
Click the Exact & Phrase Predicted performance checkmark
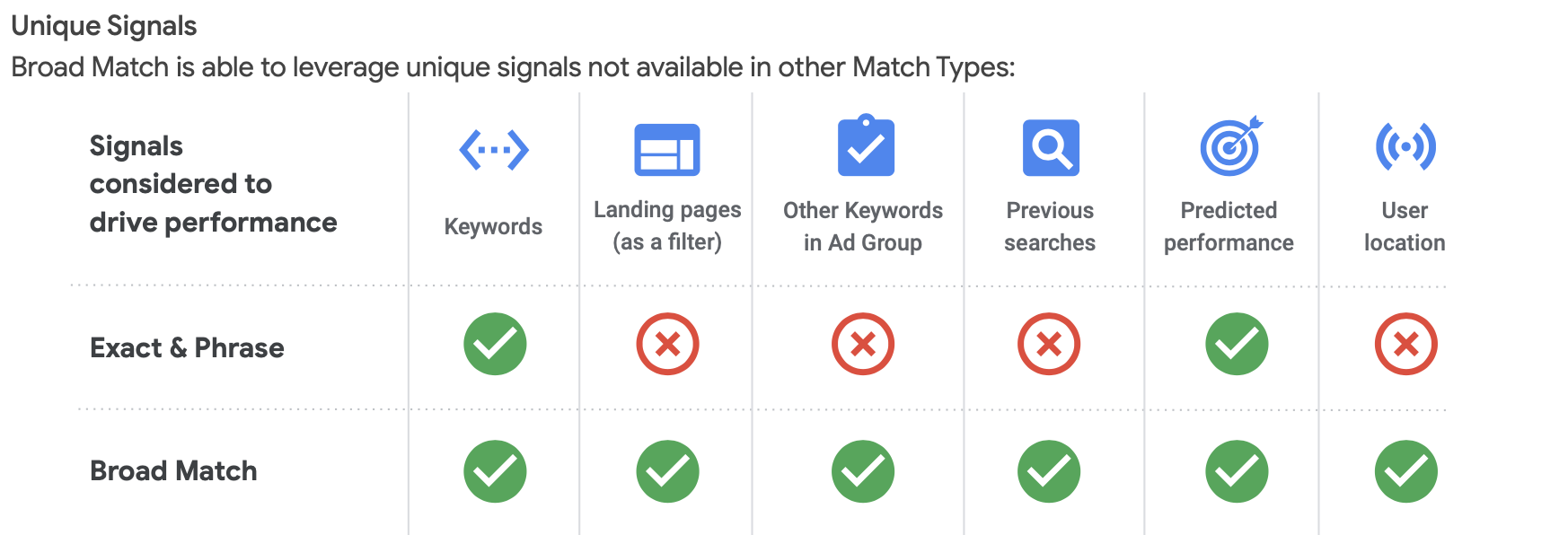pyautogui.click(x=1237, y=344)
